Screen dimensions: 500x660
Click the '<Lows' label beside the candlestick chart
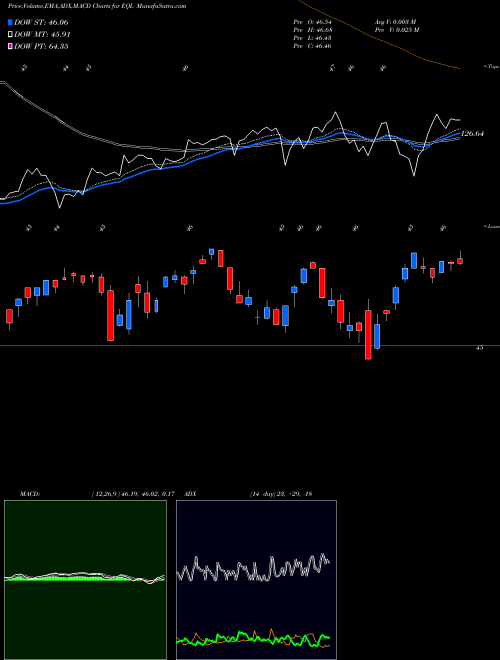491,226
